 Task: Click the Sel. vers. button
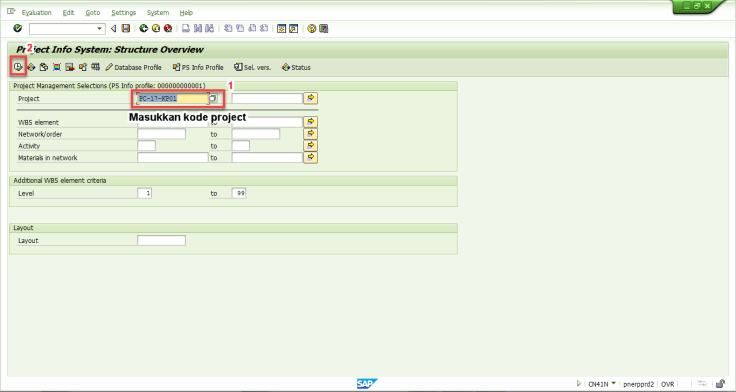(253, 67)
